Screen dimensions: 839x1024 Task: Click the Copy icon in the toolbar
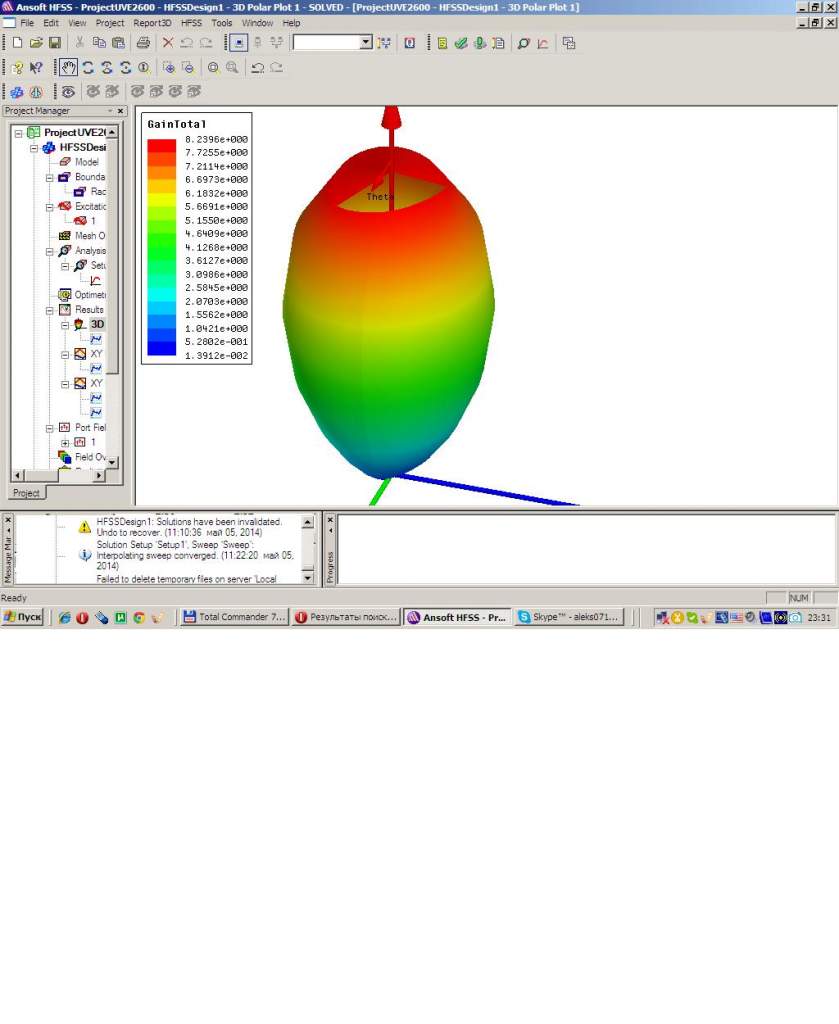tap(99, 43)
